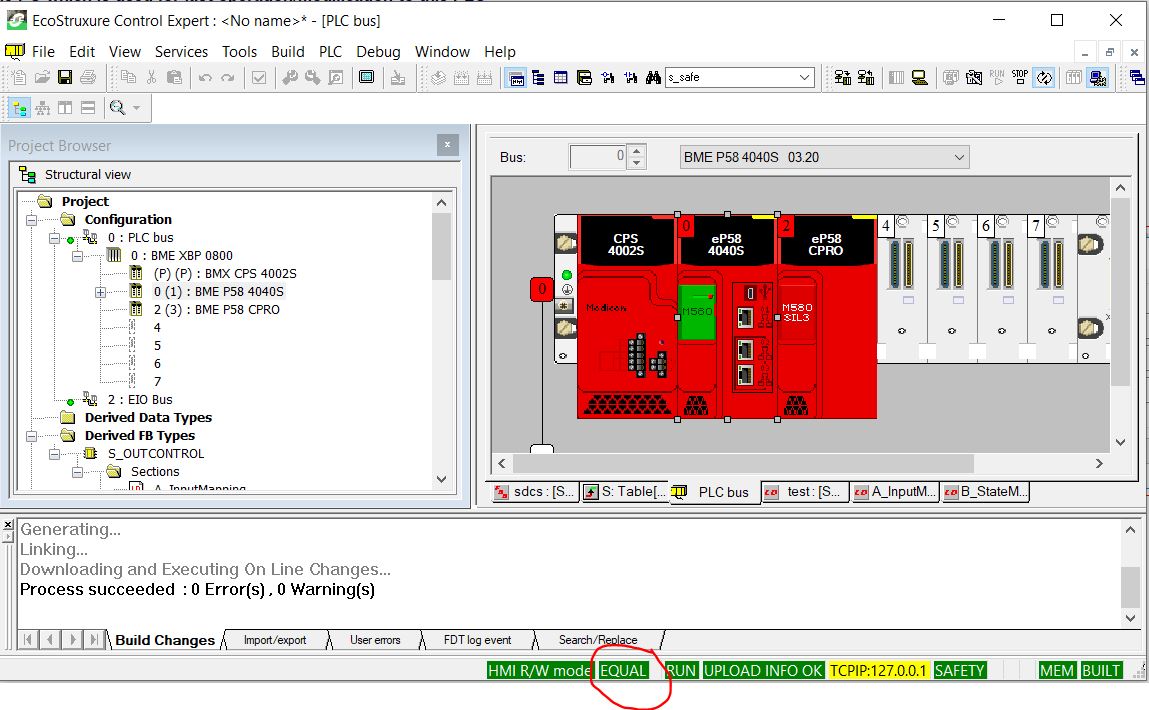The width and height of the screenshot is (1149, 710).
Task: Open the A_InputM... window tab
Action: [895, 492]
